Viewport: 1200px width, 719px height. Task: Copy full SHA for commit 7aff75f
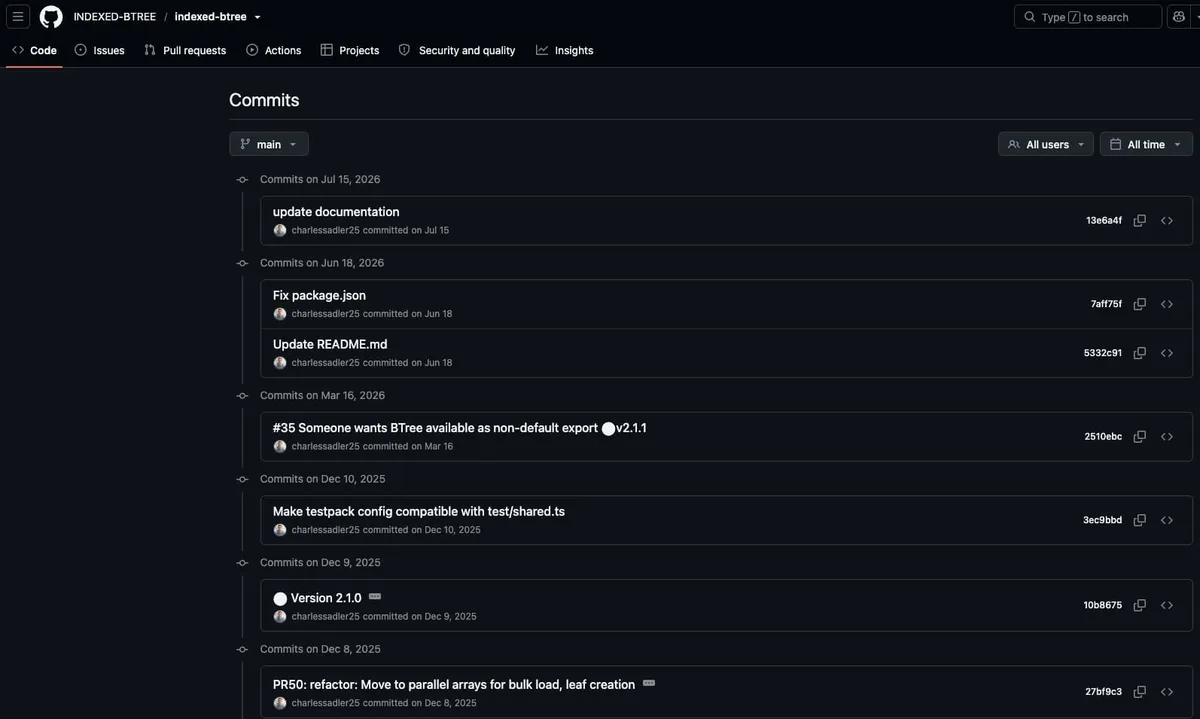click(1140, 304)
